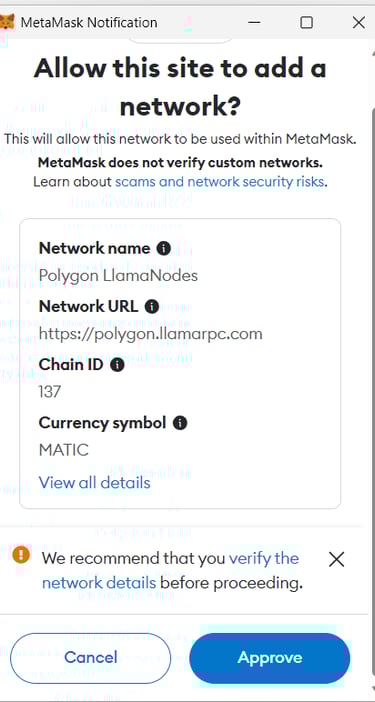Maximize the MetaMask Notification window

307,22
